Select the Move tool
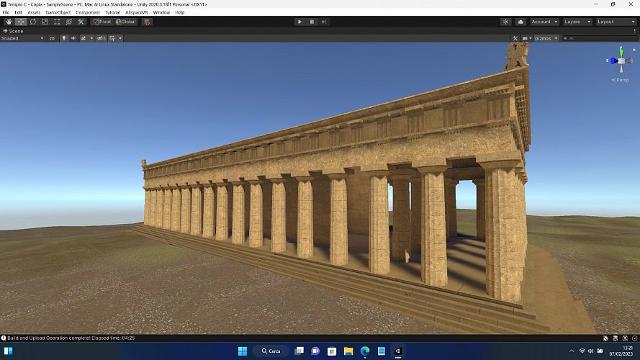The width and height of the screenshot is (640, 360). 21,22
